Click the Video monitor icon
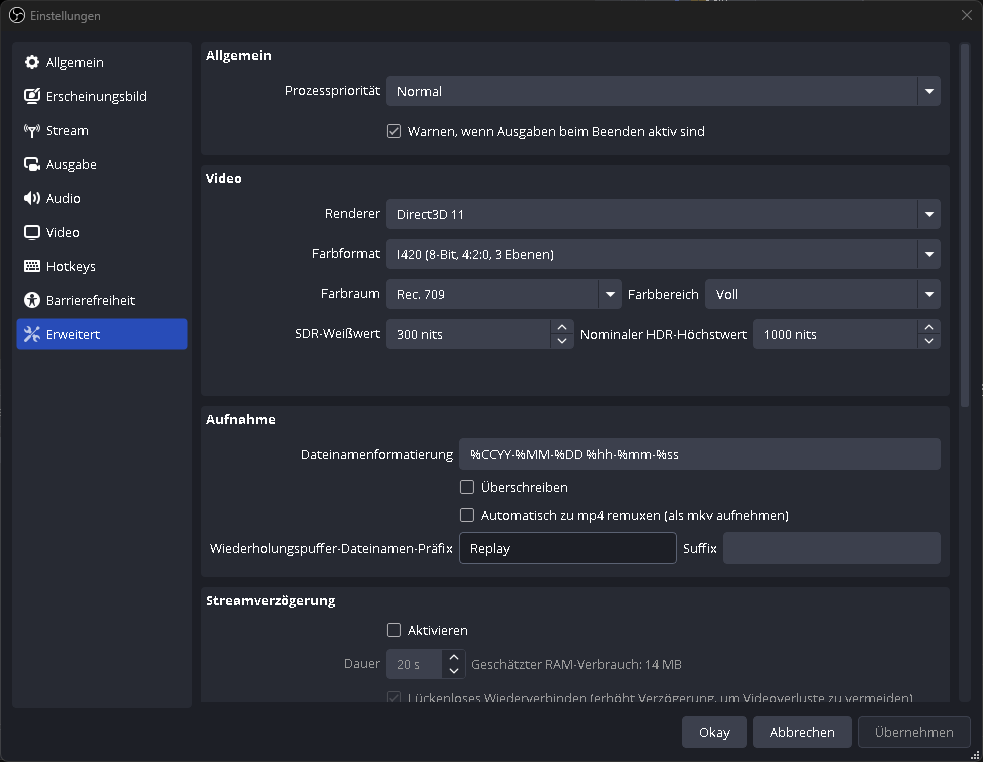 pyautogui.click(x=31, y=233)
